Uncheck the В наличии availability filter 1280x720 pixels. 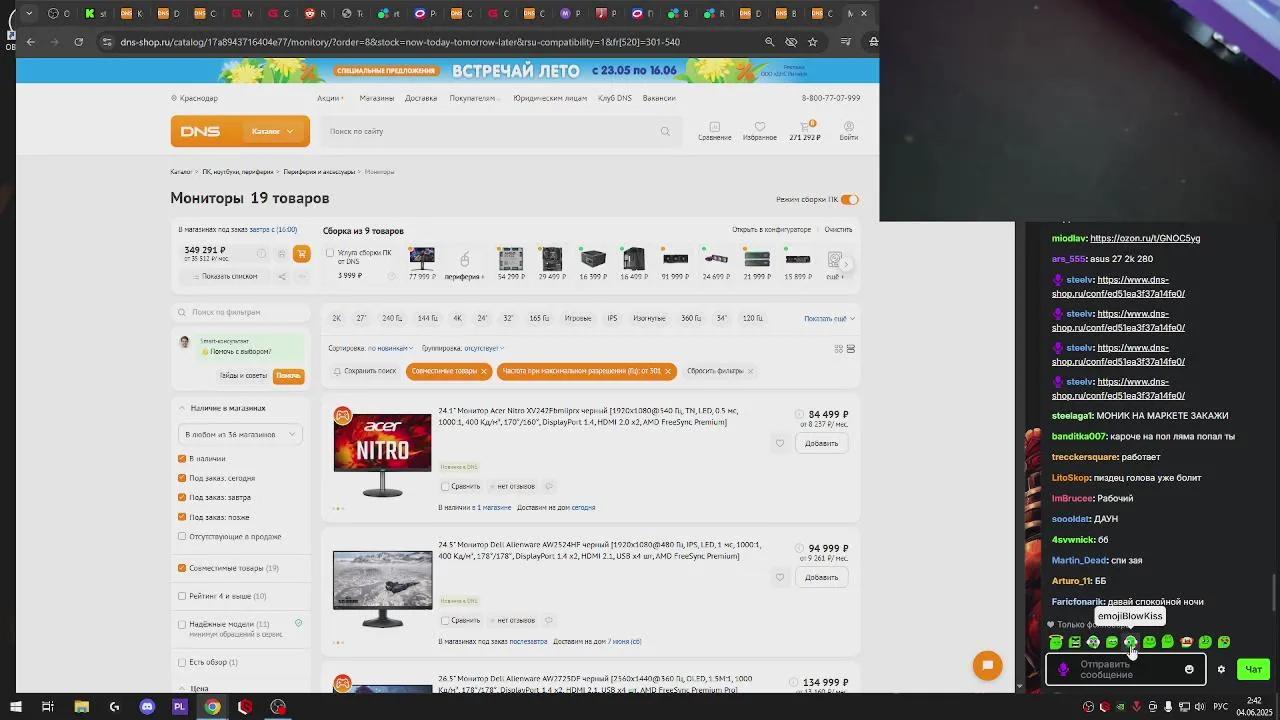[x=182, y=458]
